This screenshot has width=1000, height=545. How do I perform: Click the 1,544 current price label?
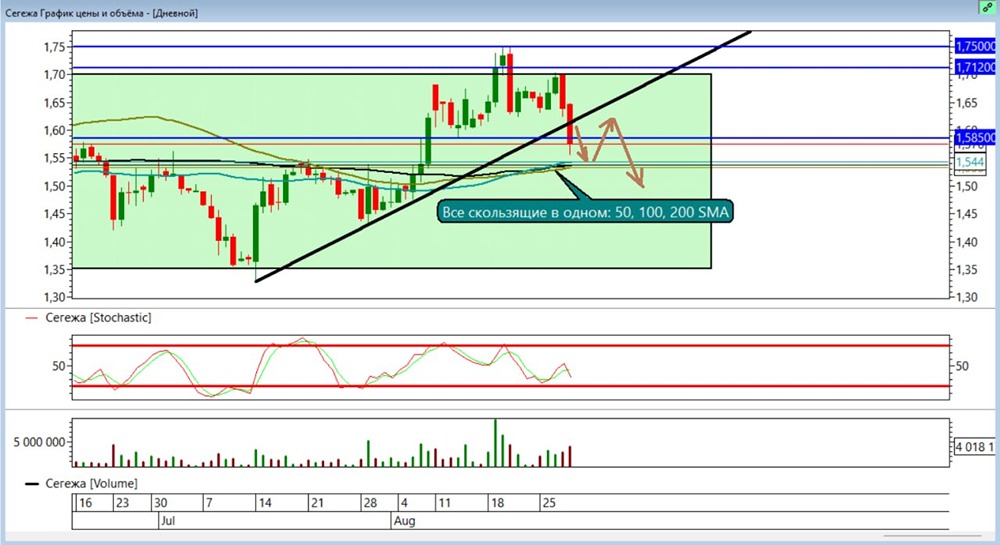pos(969,163)
